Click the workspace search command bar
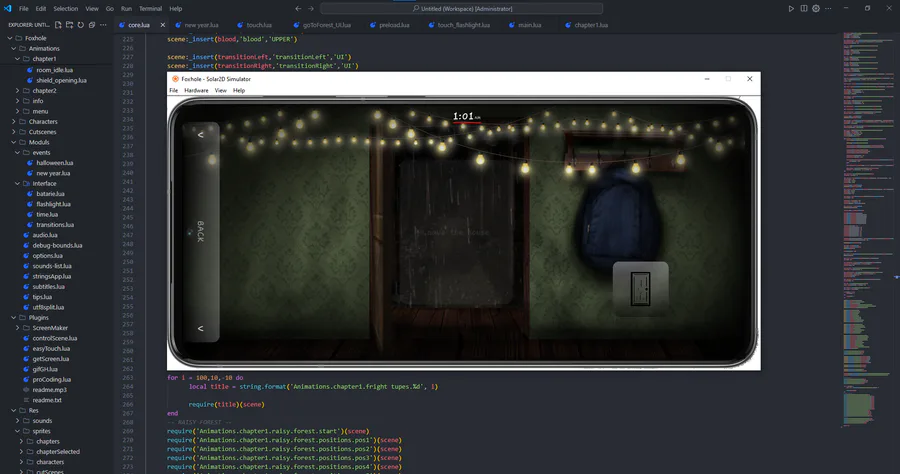 [x=461, y=9]
